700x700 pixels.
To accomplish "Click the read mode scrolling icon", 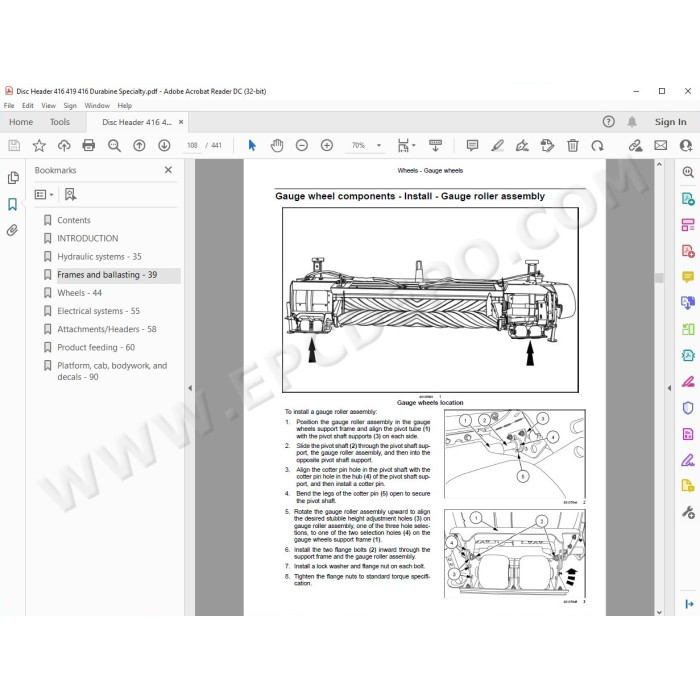I will tap(435, 145).
